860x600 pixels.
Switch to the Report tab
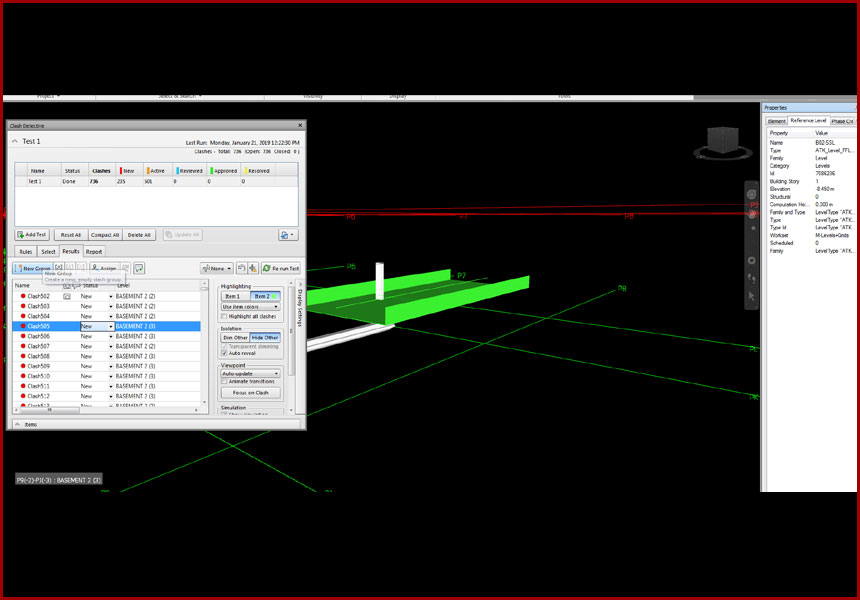pyautogui.click(x=93, y=252)
